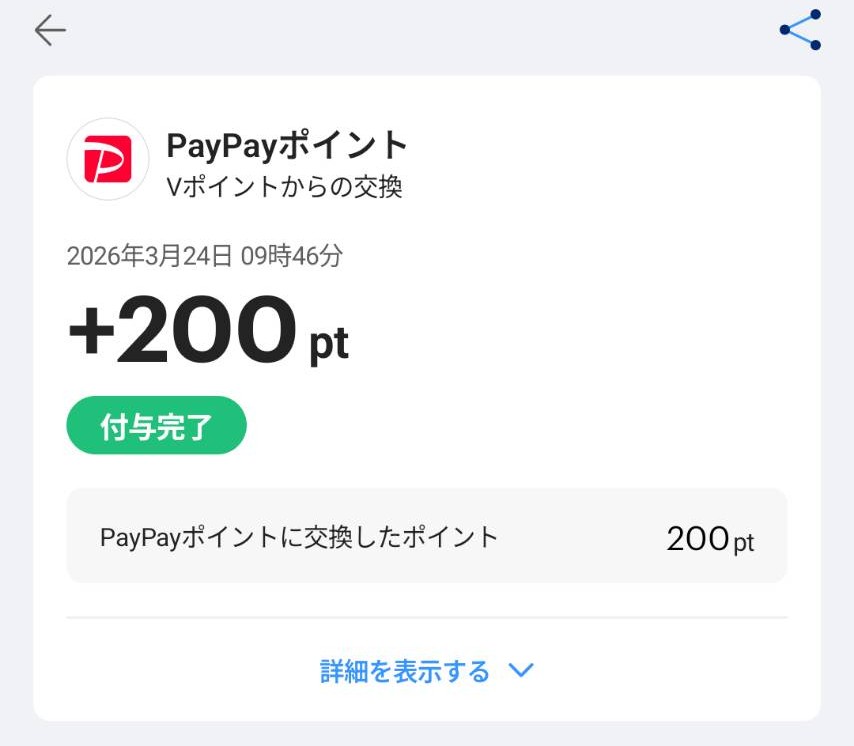Tap the green 付与完了 status badge

(x=156, y=426)
